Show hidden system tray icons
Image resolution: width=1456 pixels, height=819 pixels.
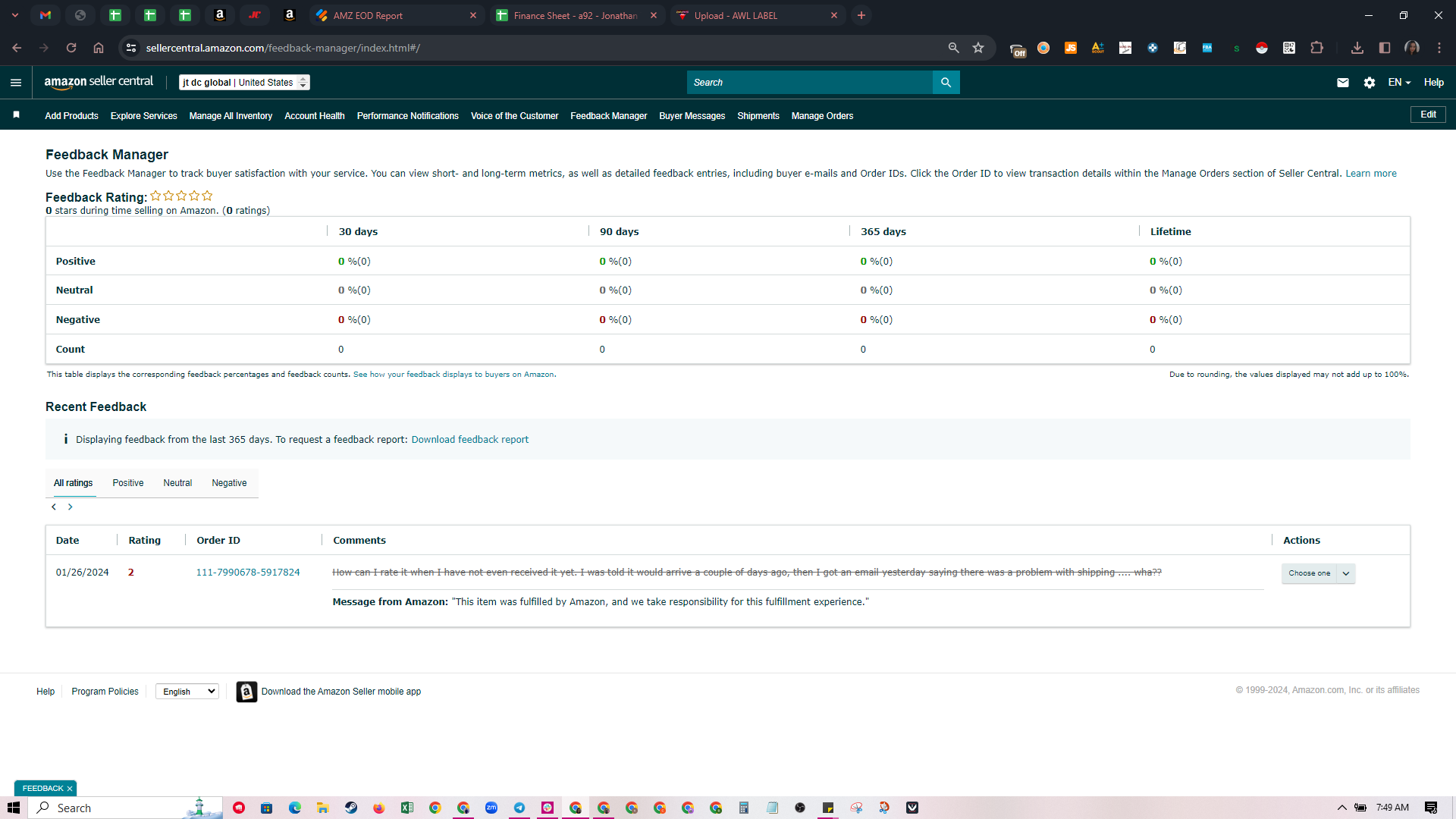(1341, 808)
